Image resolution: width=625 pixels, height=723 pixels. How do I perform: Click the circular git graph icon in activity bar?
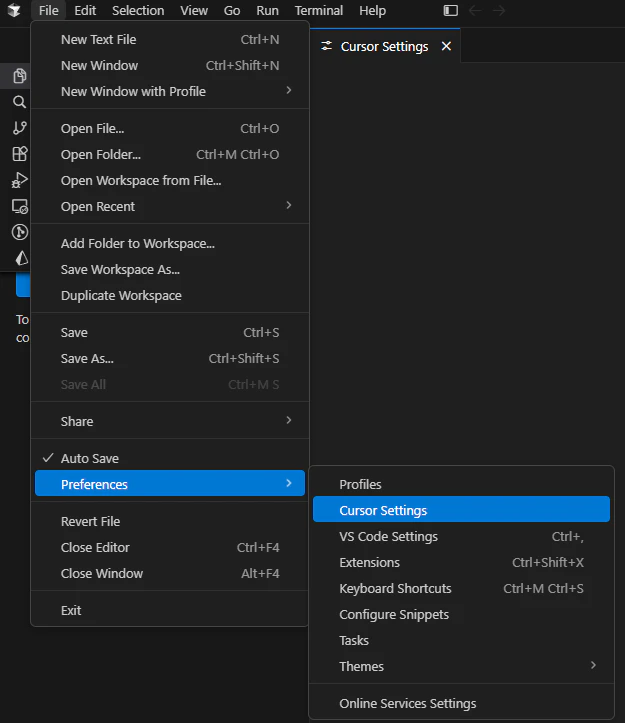click(x=19, y=232)
